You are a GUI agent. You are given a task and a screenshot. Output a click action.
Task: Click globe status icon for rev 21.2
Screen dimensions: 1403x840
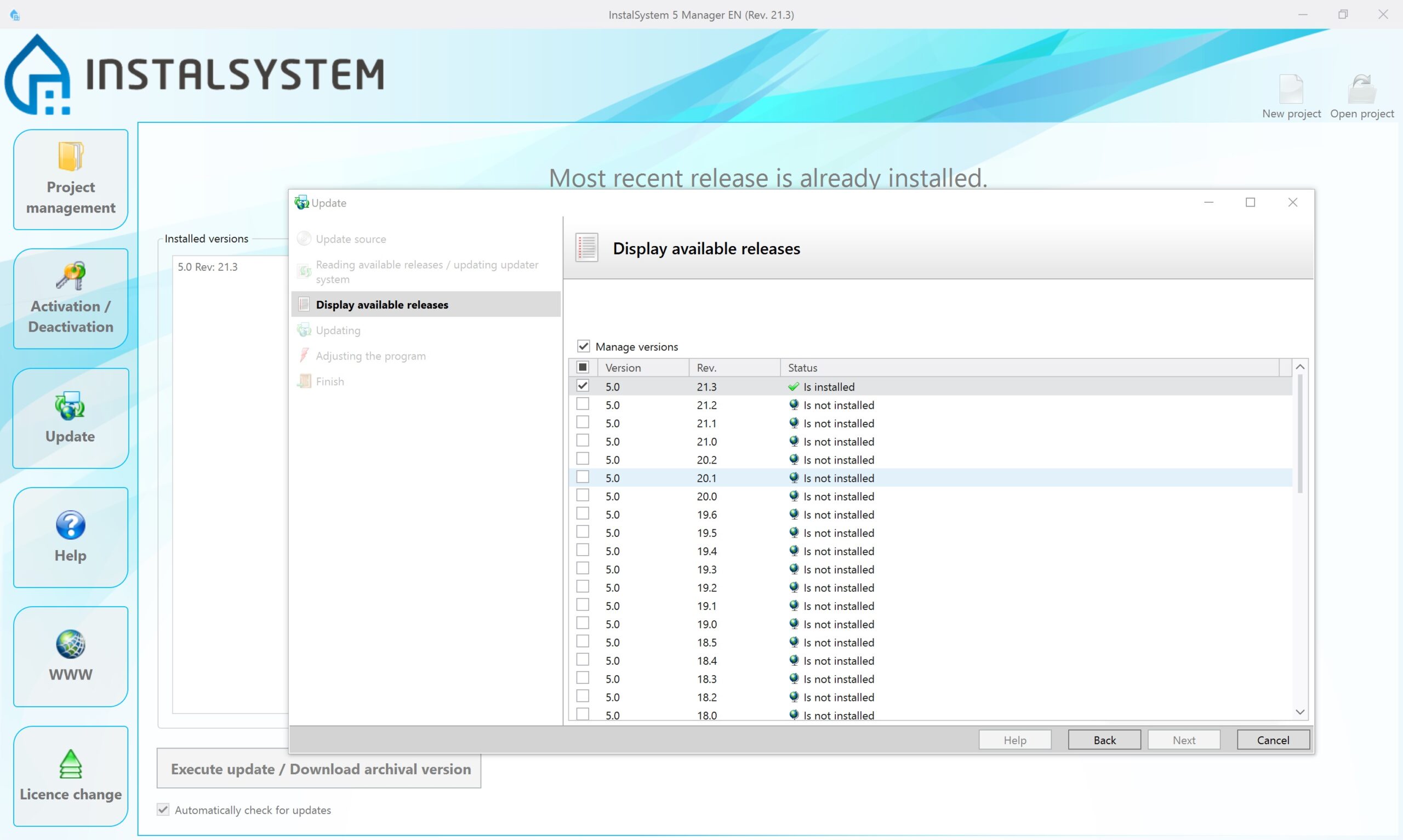794,405
